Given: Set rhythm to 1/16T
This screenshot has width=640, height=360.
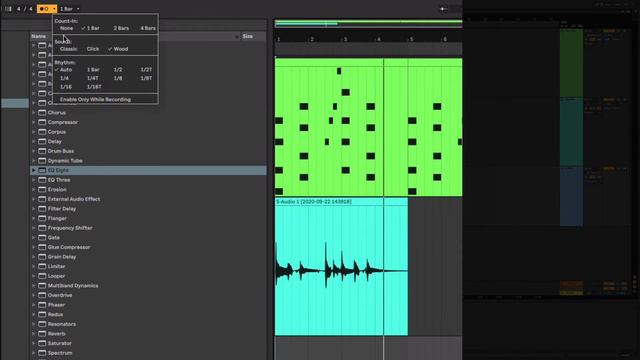Looking at the screenshot, I should pyautogui.click(x=94, y=87).
